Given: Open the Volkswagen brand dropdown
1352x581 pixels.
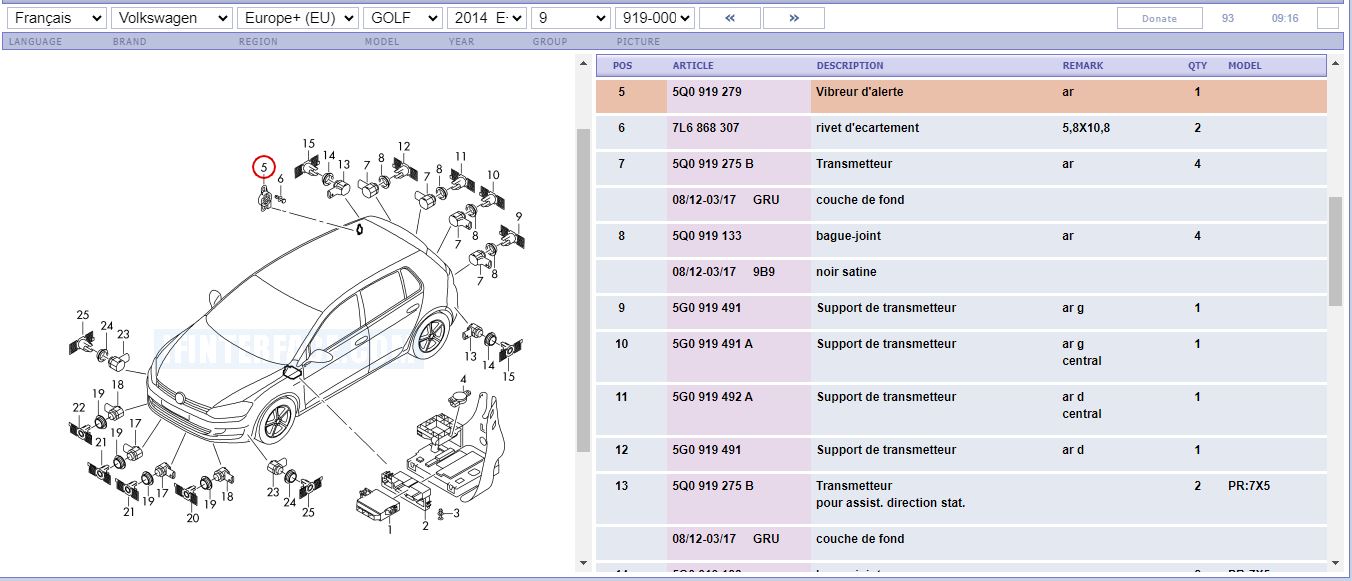Looking at the screenshot, I should pyautogui.click(x=172, y=18).
